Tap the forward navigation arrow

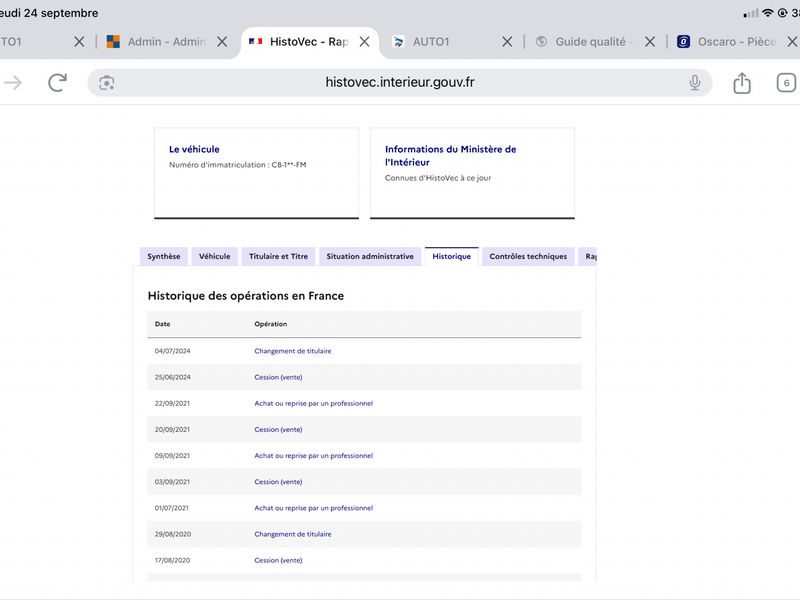(13, 83)
